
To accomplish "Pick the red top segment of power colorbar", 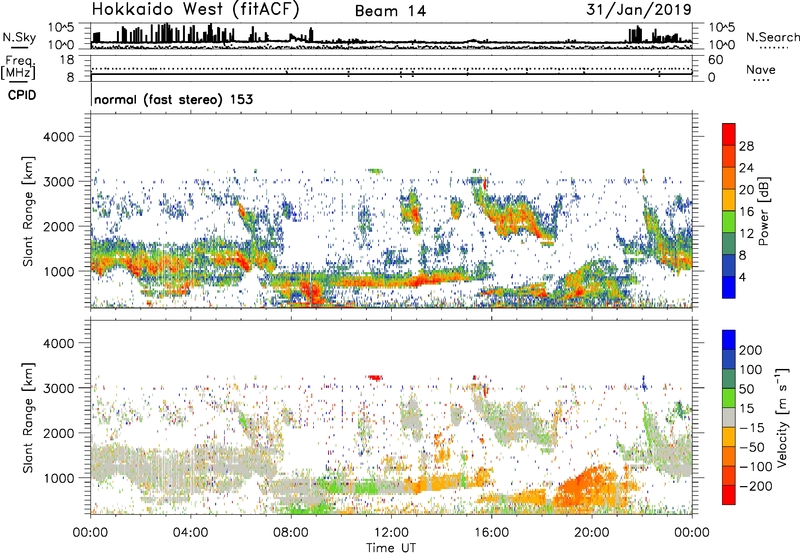I will pos(729,134).
